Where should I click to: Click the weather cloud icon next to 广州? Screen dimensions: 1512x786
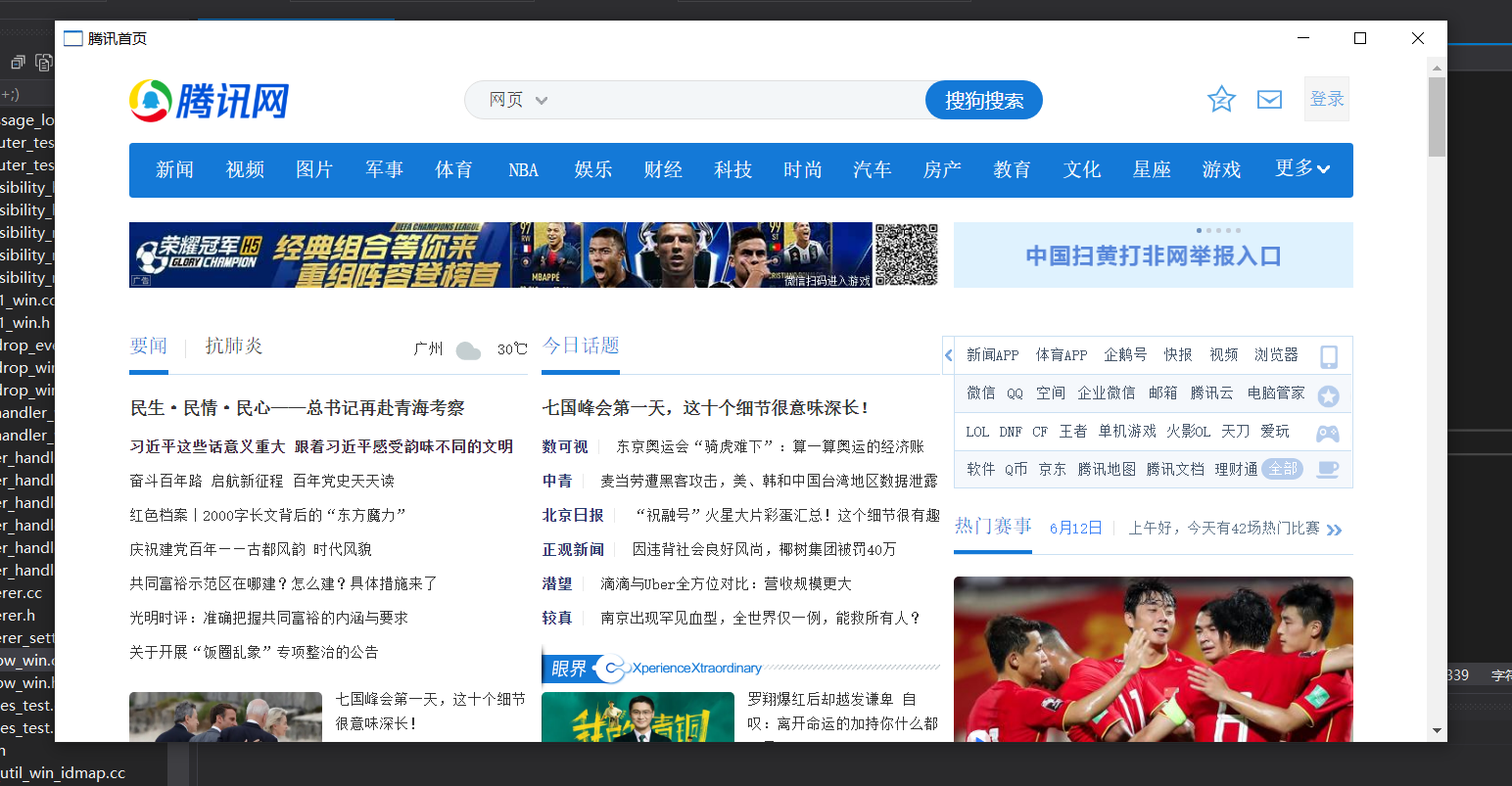[x=468, y=348]
